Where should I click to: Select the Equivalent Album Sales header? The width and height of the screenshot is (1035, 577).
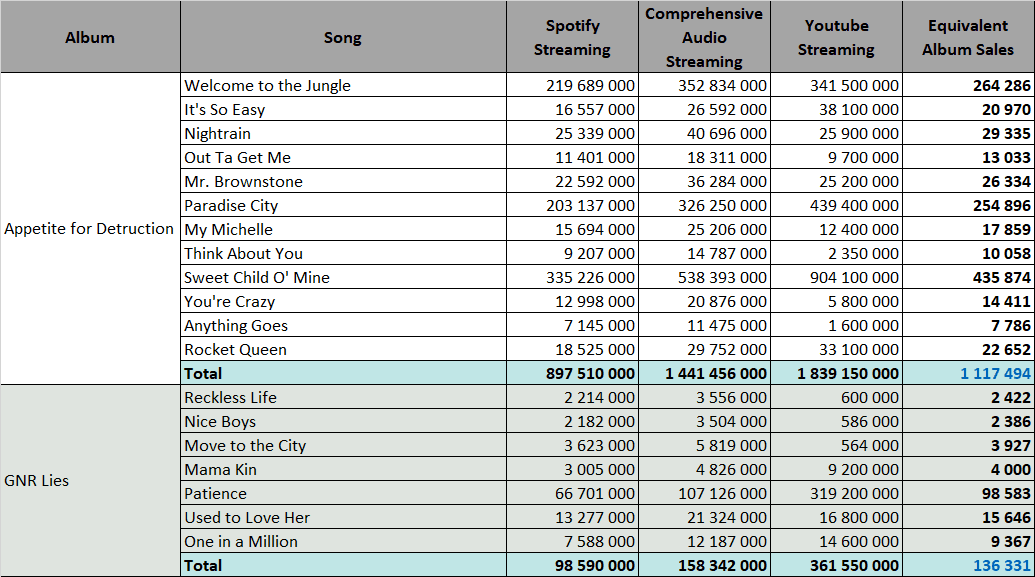[968, 37]
